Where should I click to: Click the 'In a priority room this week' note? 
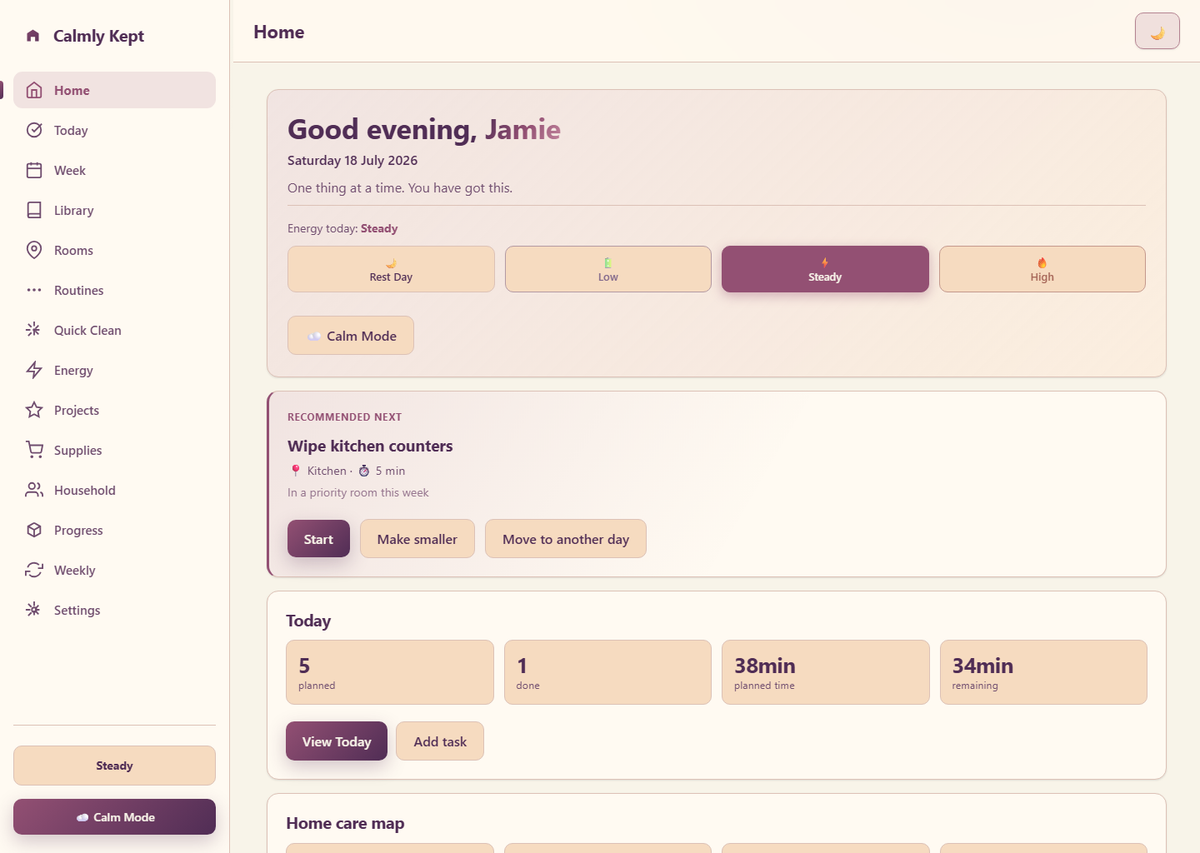[358, 492]
